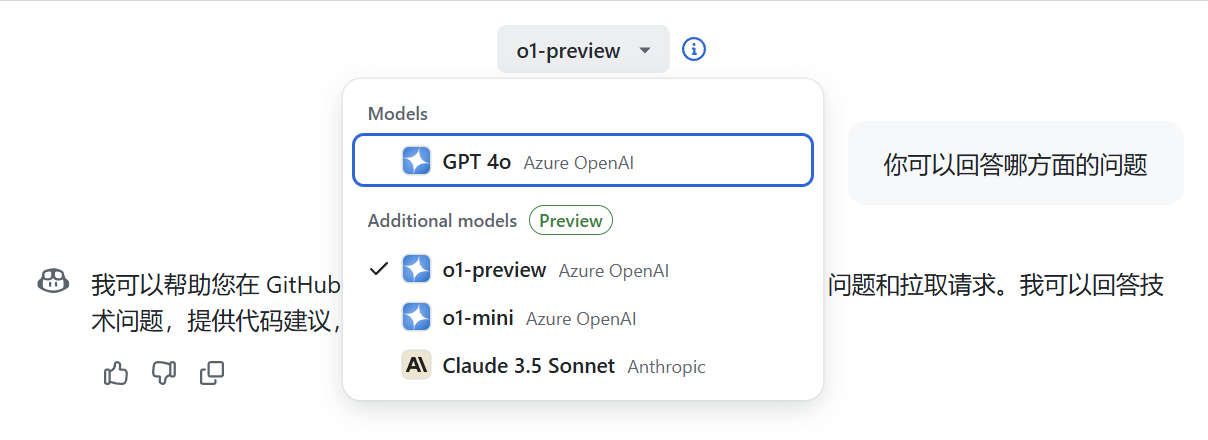Select the GPT 4o model
The width and height of the screenshot is (1208, 440).
click(583, 160)
